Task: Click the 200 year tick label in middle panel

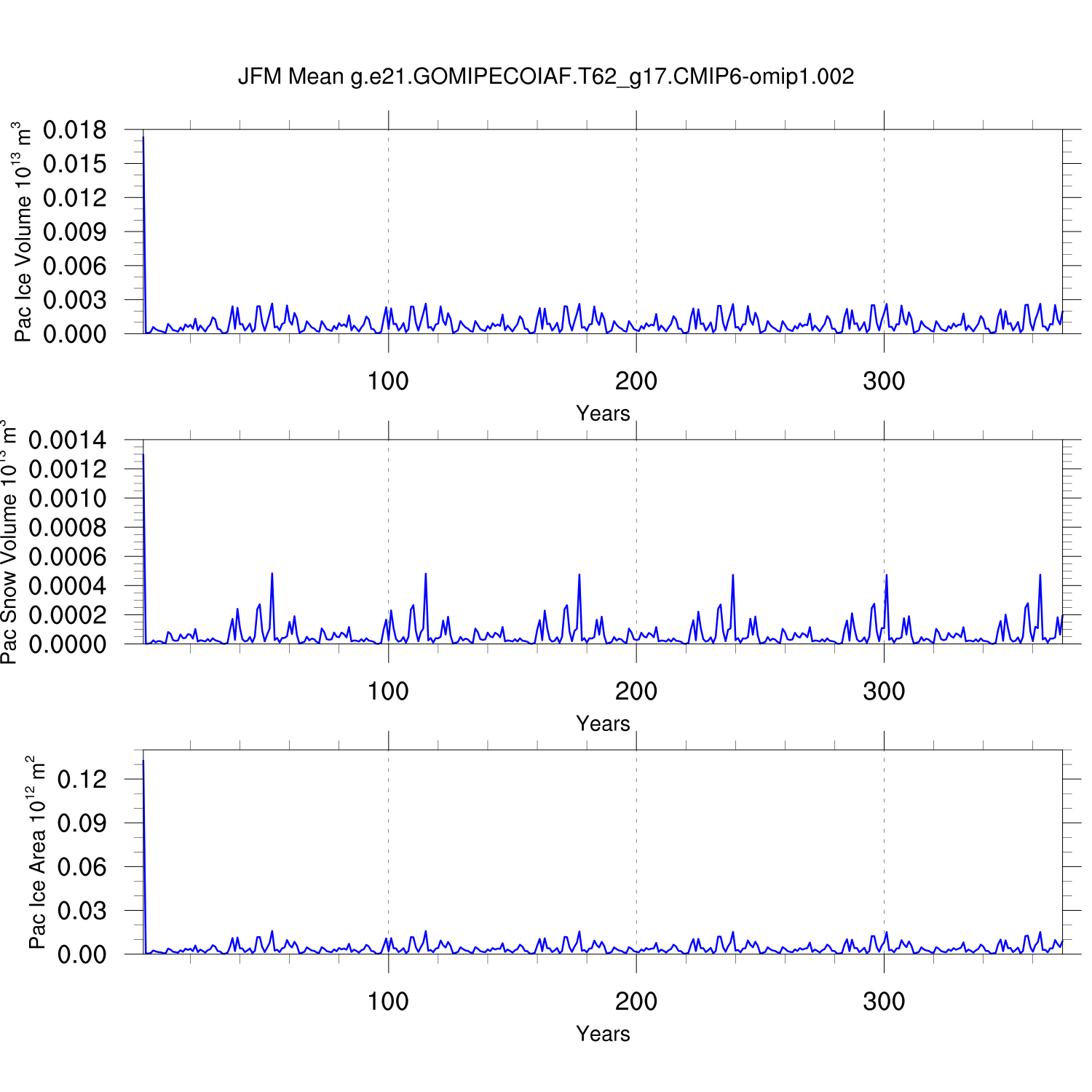Action: pyautogui.click(x=636, y=691)
